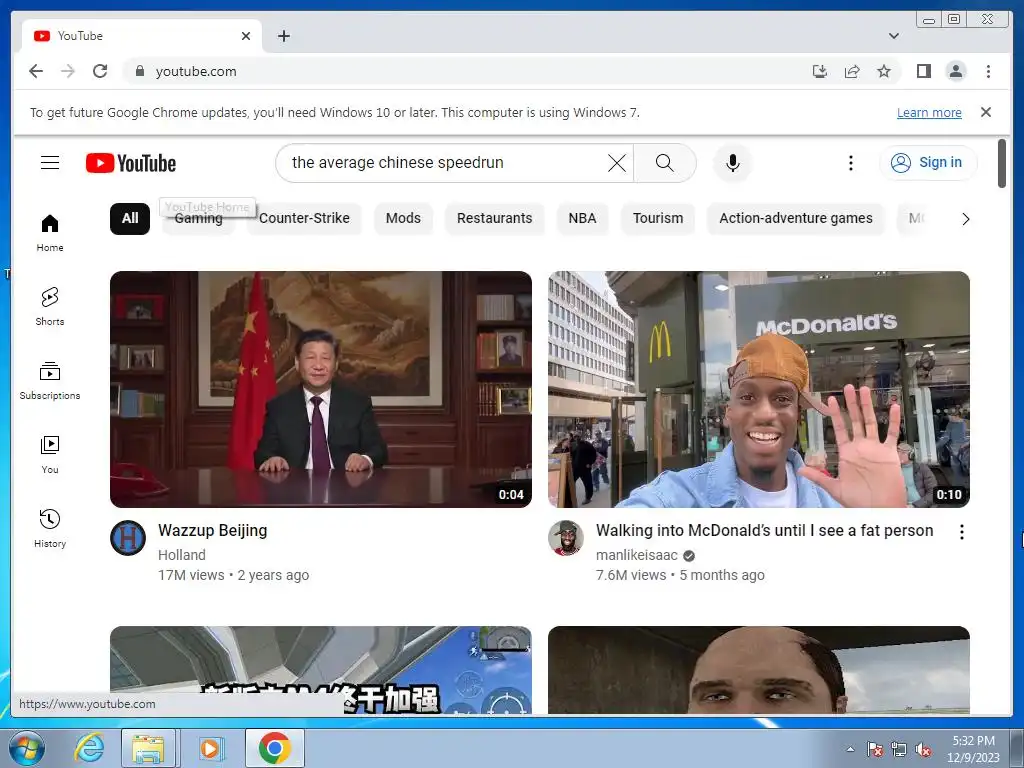The height and width of the screenshot is (768, 1024).
Task: Open the Windows Start button
Action: (x=27, y=748)
